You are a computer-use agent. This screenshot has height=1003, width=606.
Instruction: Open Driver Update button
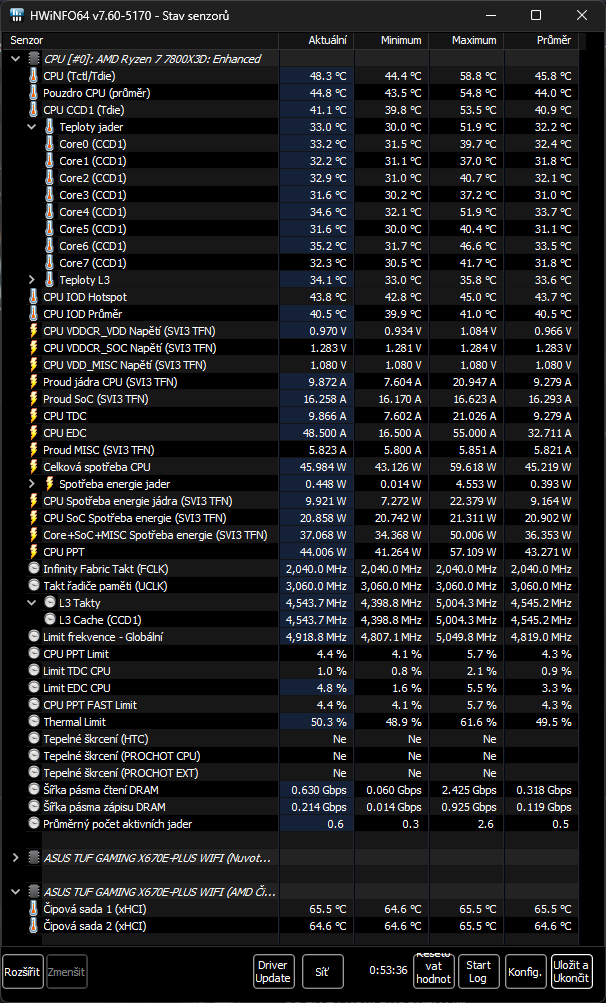click(x=273, y=972)
